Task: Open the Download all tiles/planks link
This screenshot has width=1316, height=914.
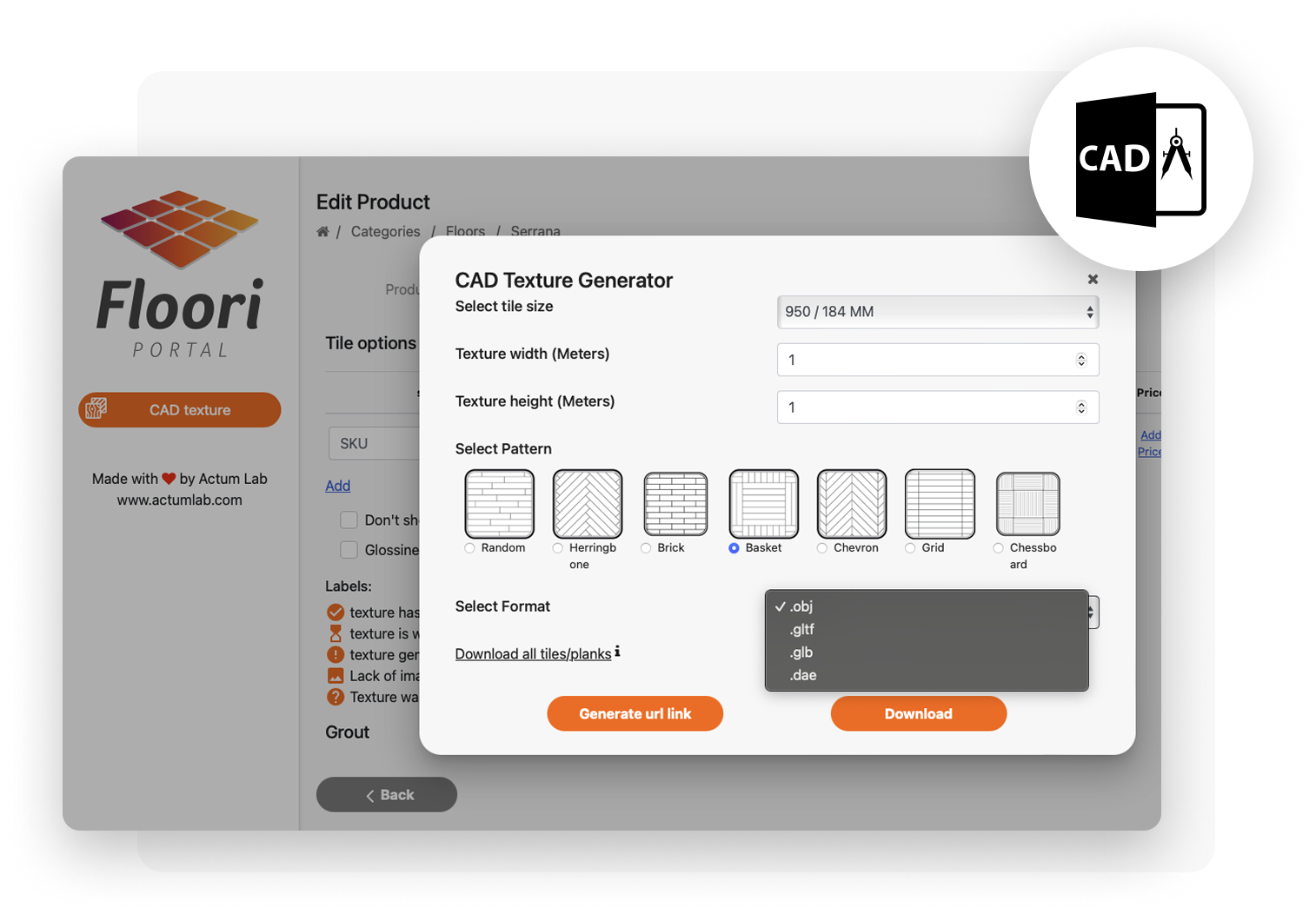Action: [533, 653]
